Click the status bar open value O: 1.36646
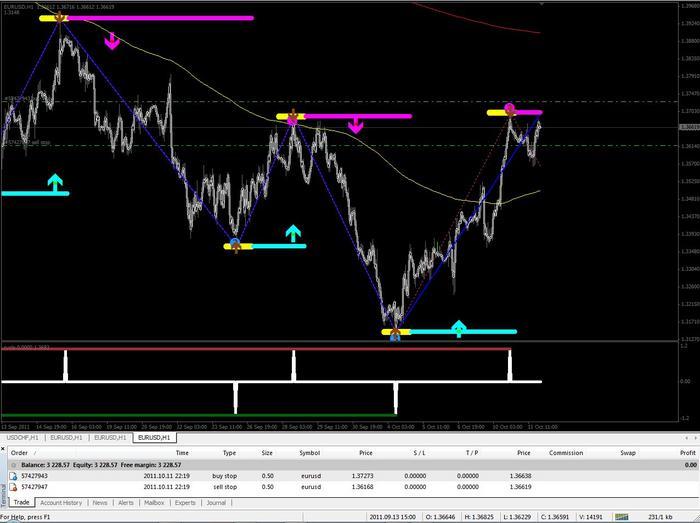Viewport: 700px width, 523px height. click(440, 517)
